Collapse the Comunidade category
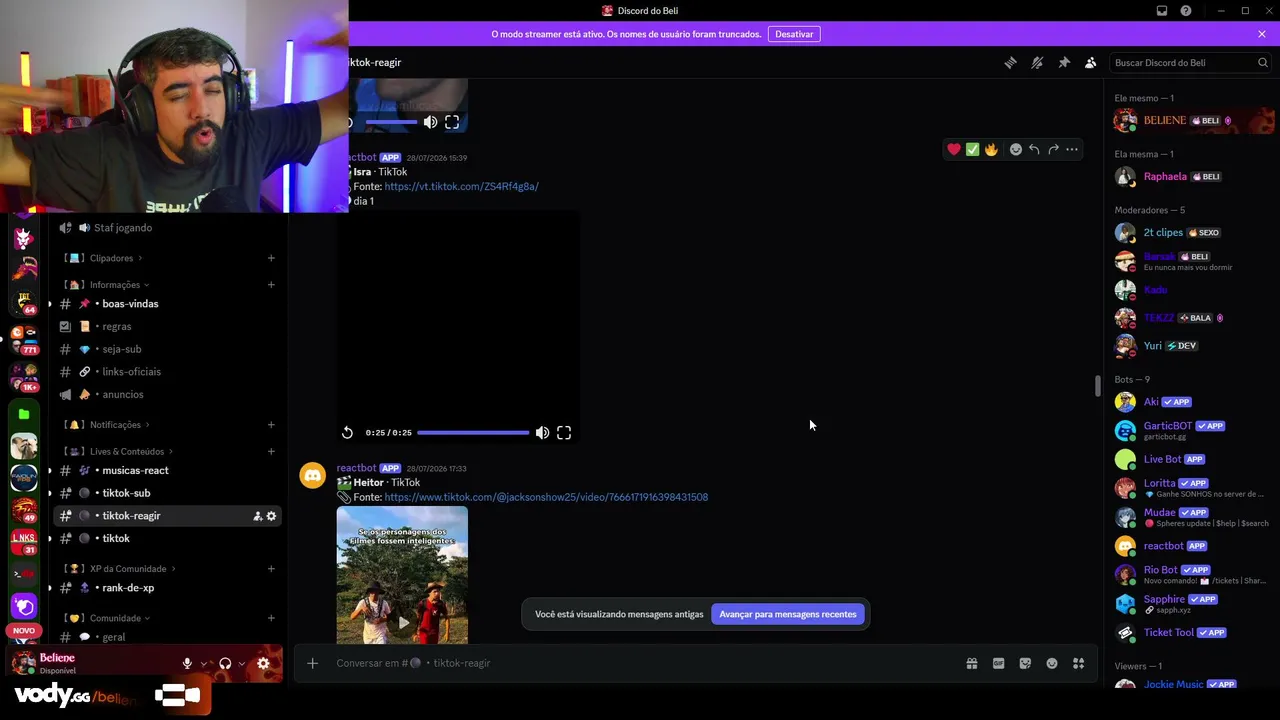This screenshot has width=1280, height=720. [115, 618]
